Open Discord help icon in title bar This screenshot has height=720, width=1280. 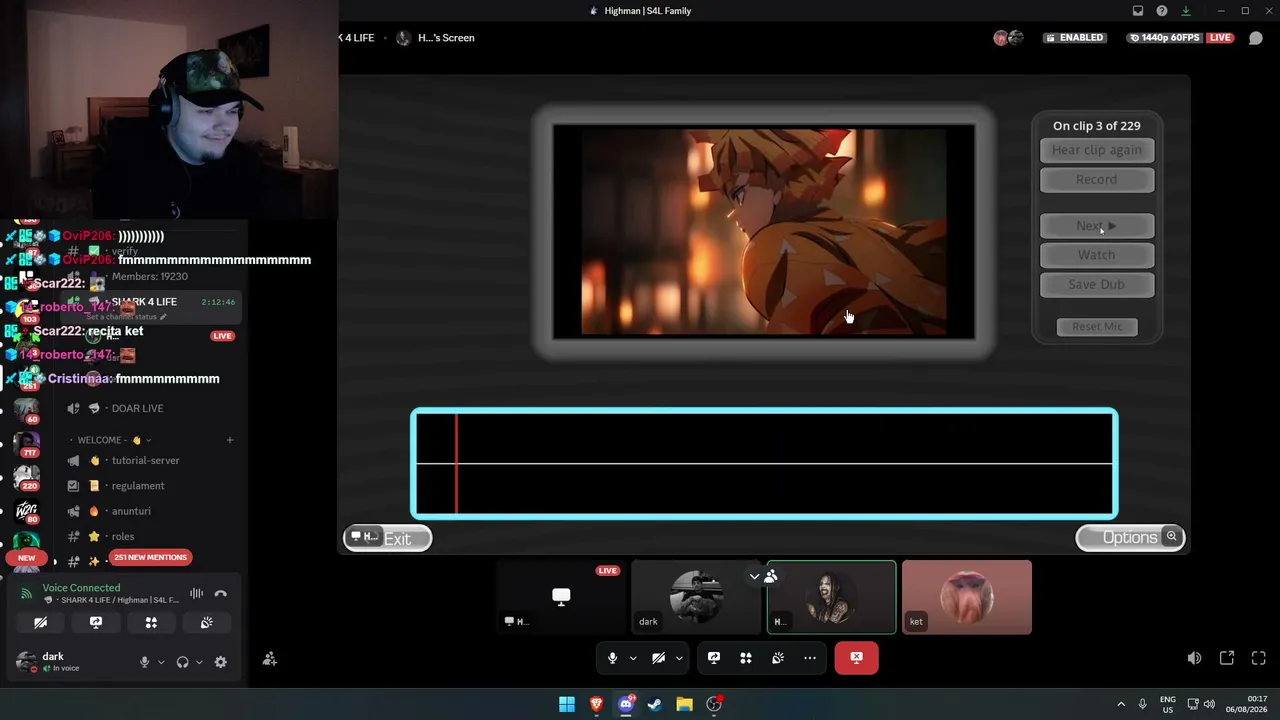point(1162,11)
